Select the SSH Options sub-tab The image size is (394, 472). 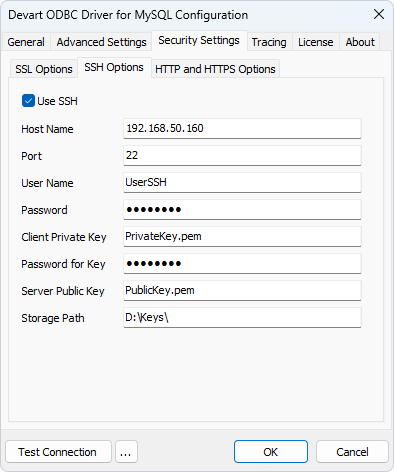point(114,68)
